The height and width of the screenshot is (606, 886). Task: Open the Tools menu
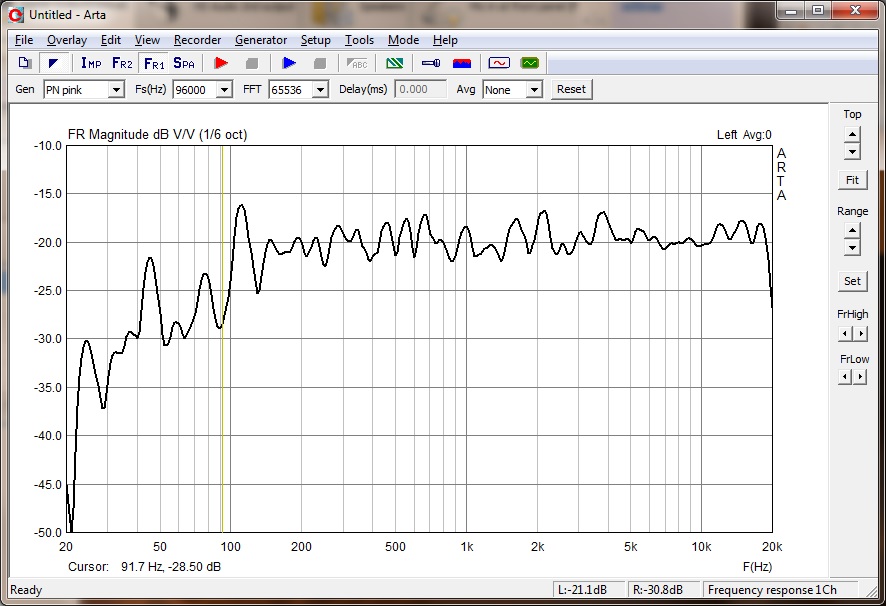pyautogui.click(x=359, y=40)
